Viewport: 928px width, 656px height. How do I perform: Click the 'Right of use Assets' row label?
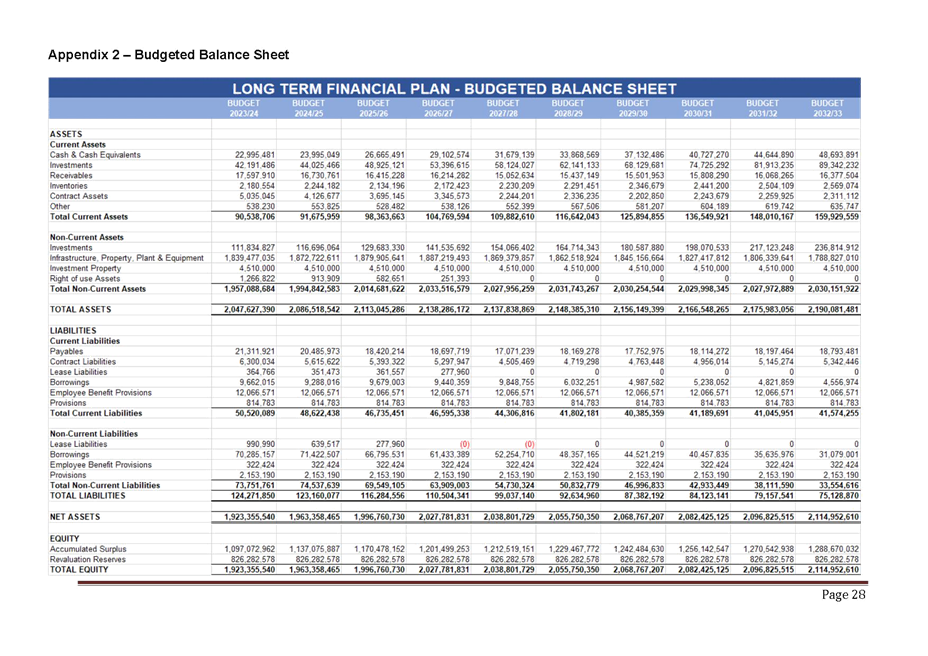click(85, 279)
